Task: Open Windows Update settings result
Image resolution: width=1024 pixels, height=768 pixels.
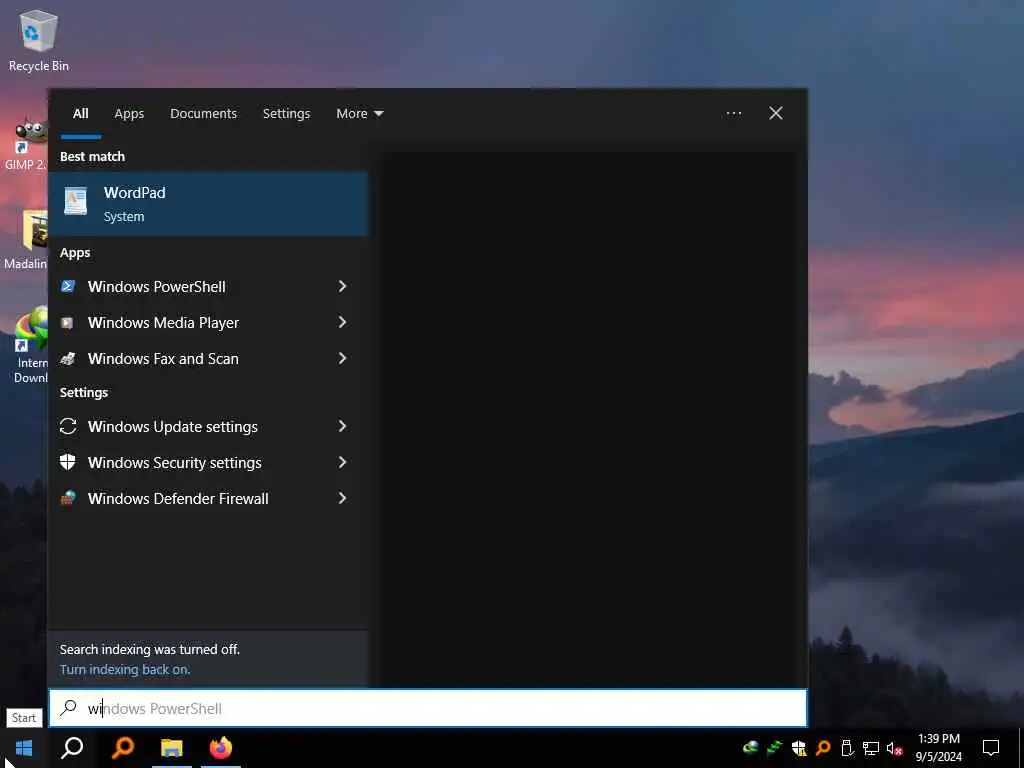Action: pyautogui.click(x=208, y=426)
